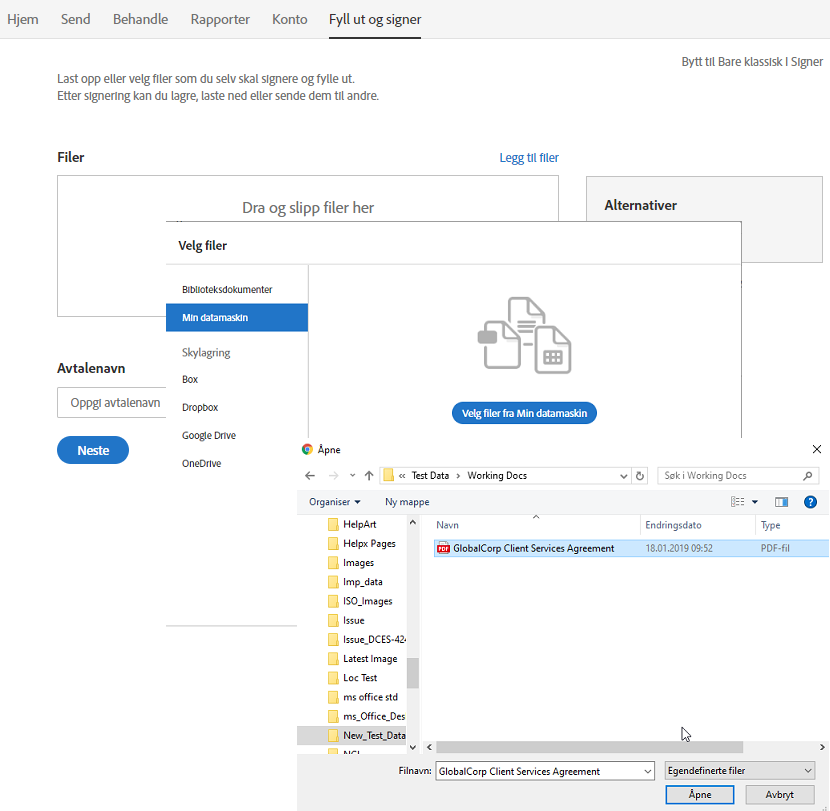Go up one folder level in file dialog
830x811 pixels.
pos(369,475)
